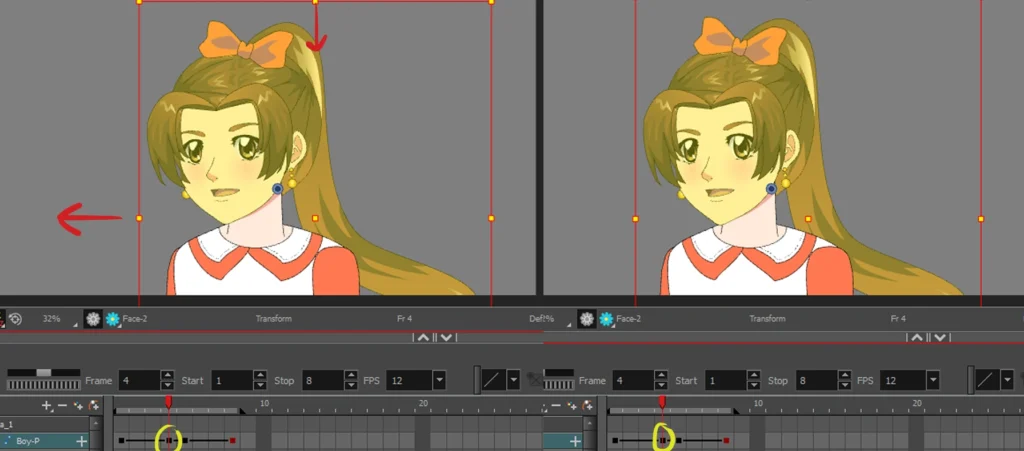Click the Transform tool label in left view
Viewport: 1024px width, 451px height.
tap(274, 319)
